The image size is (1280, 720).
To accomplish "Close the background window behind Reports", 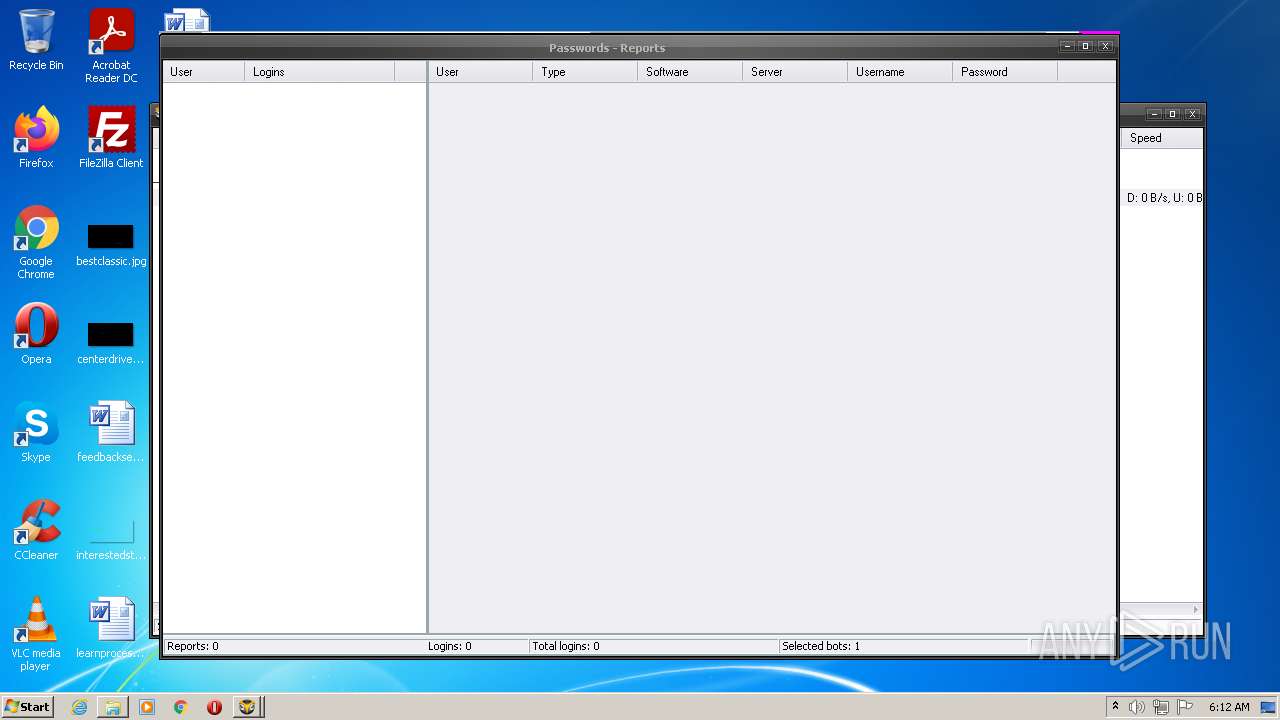I will coord(1192,114).
